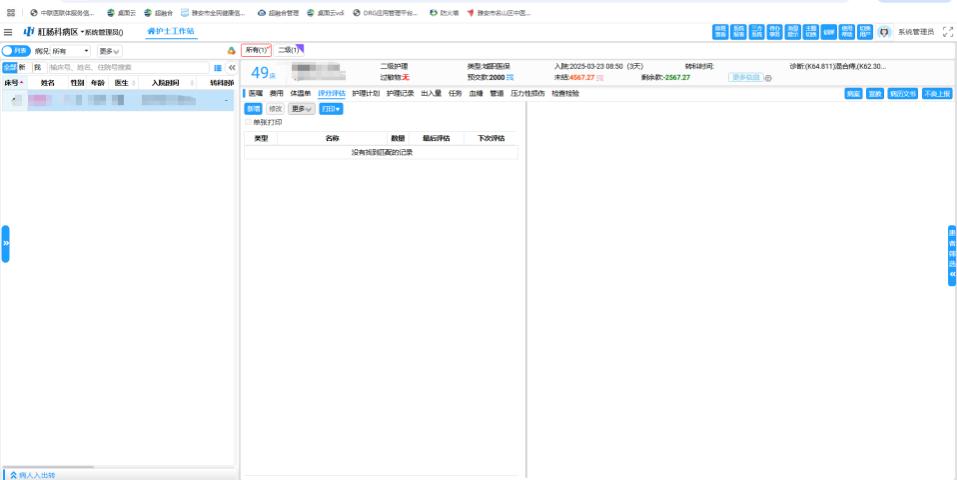Open the small icon beside 更多信息
The width and height of the screenshot is (957, 480).
[x=768, y=78]
